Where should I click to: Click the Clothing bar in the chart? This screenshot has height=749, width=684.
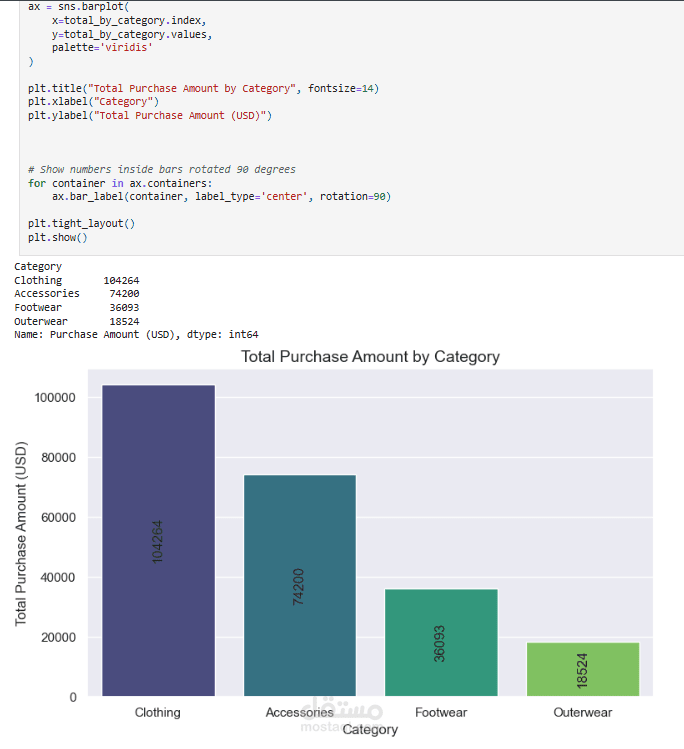159,540
